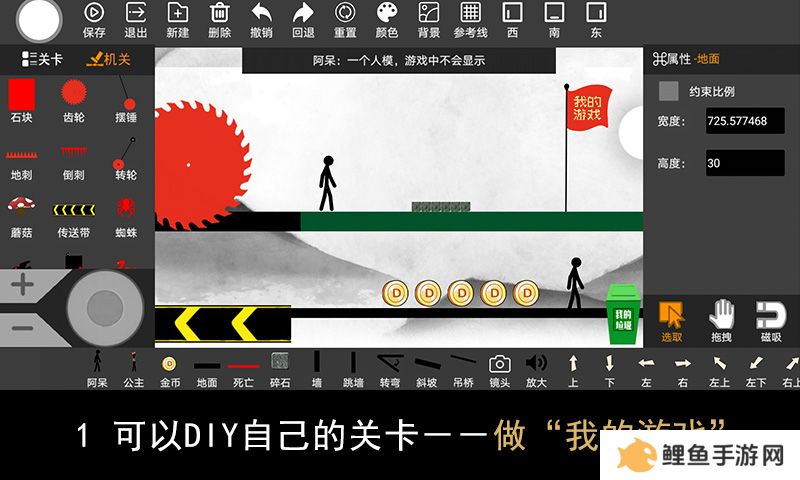Redo with the 回退 arrow
Viewport: 800px width, 480px height.
[x=303, y=12]
